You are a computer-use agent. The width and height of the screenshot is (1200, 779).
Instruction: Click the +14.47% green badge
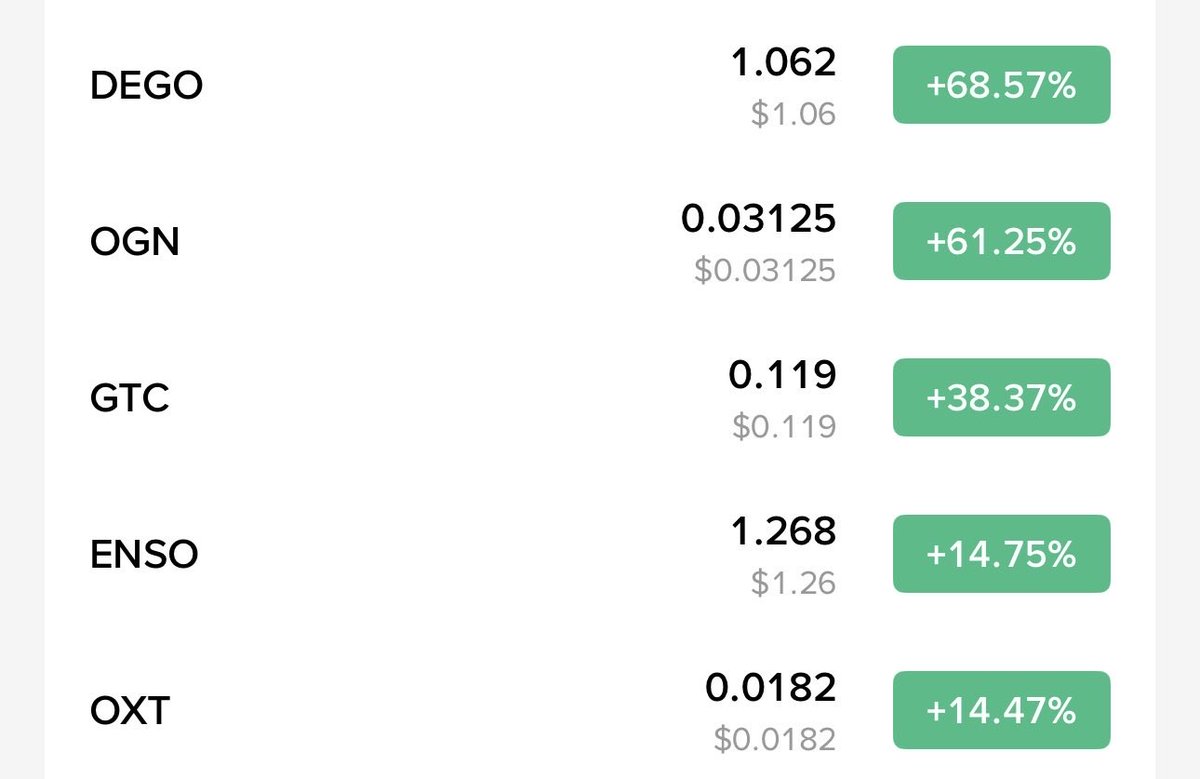pyautogui.click(x=1001, y=711)
